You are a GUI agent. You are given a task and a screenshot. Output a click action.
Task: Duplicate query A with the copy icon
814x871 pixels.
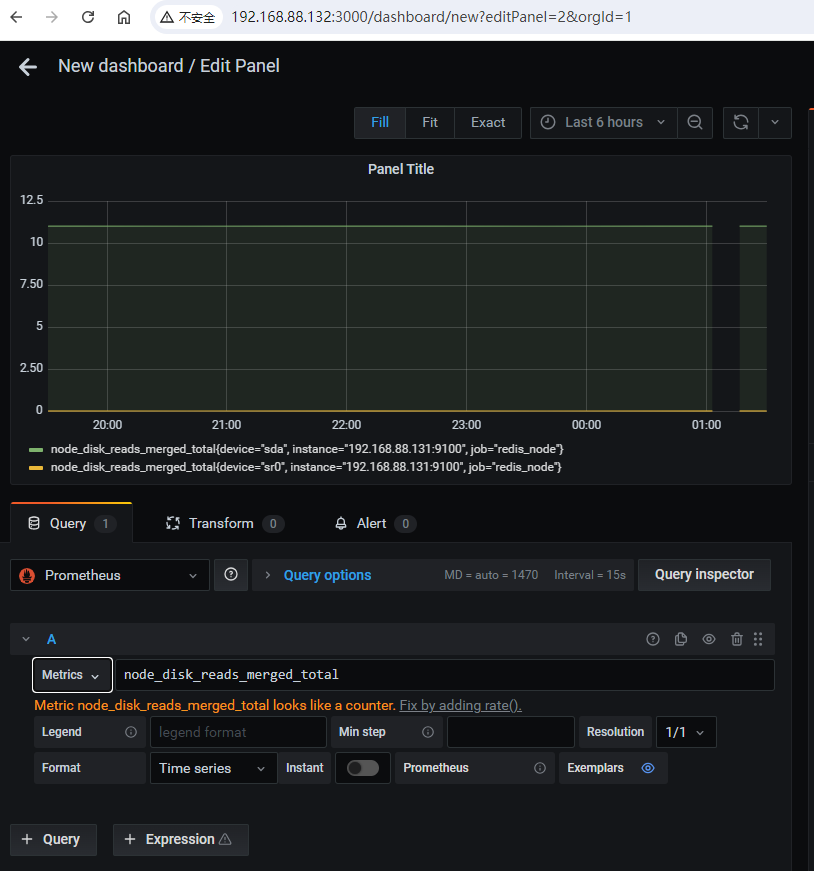pos(681,639)
